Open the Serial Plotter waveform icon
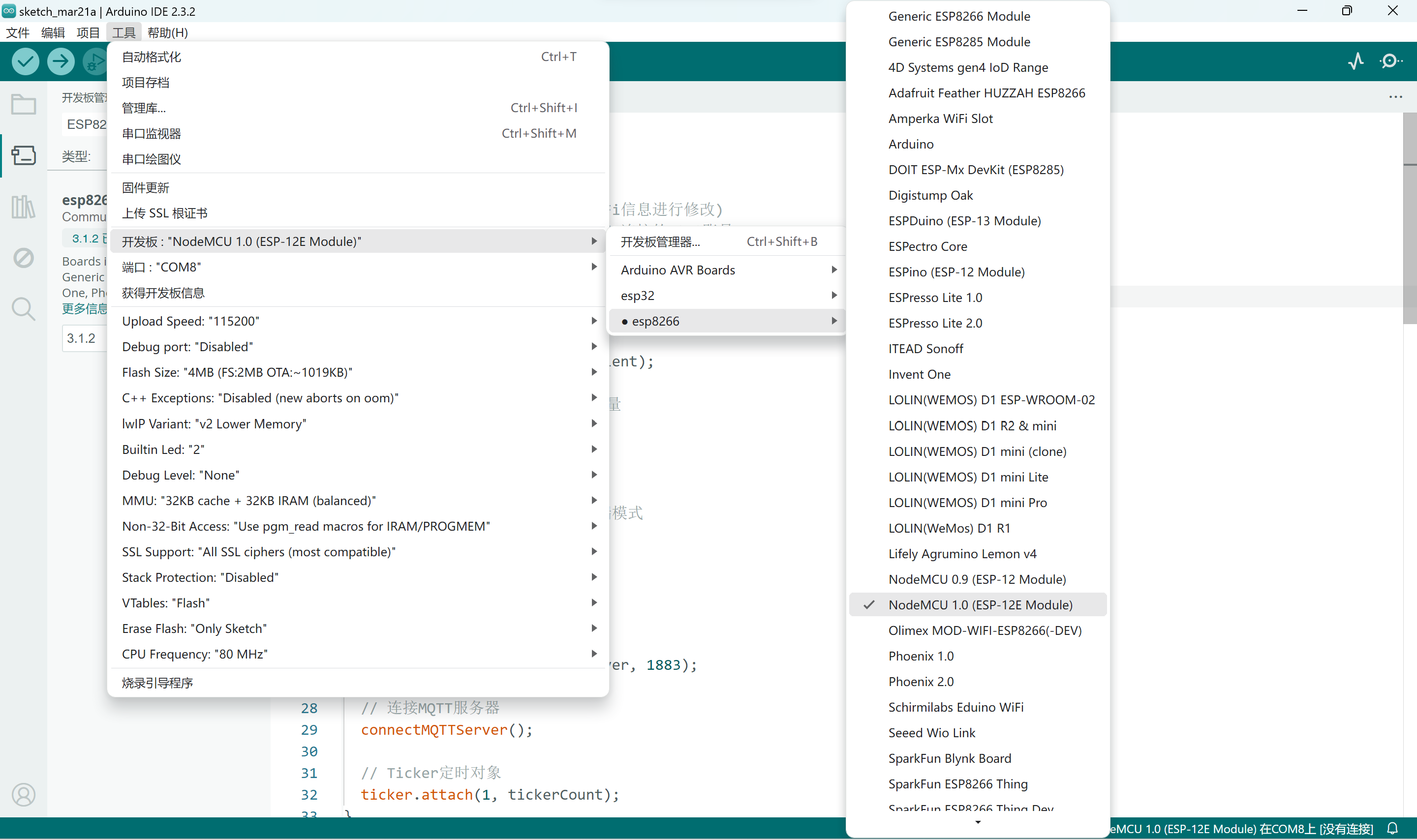Screen dimensions: 1417x840 [x=1356, y=60]
